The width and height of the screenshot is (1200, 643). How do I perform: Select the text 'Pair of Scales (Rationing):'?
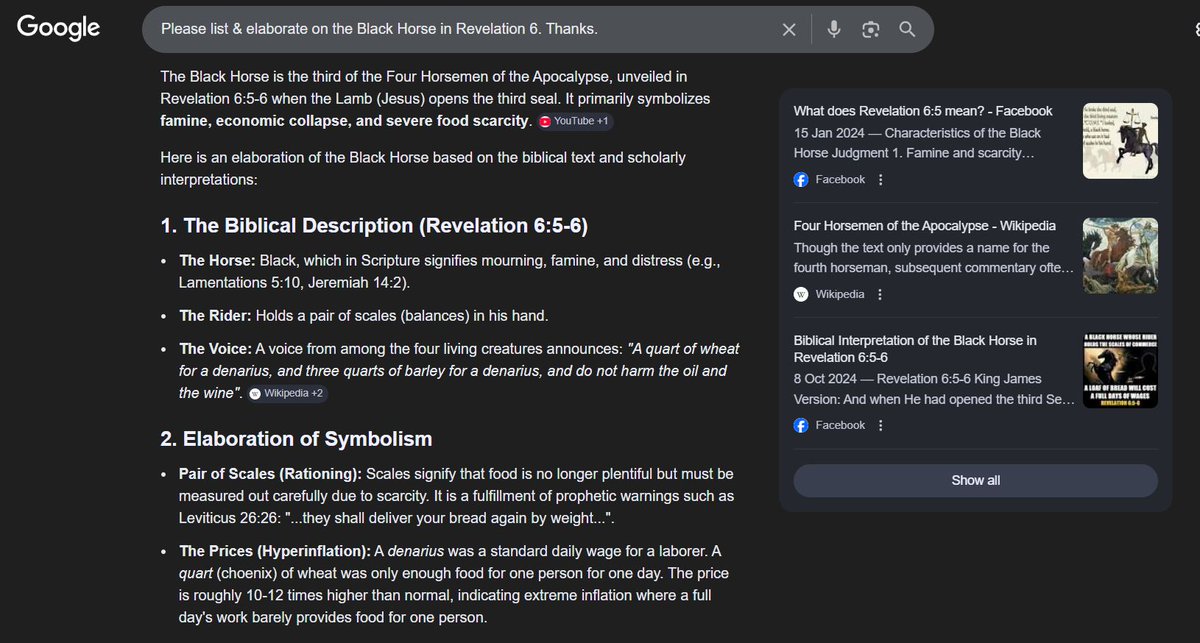click(271, 473)
